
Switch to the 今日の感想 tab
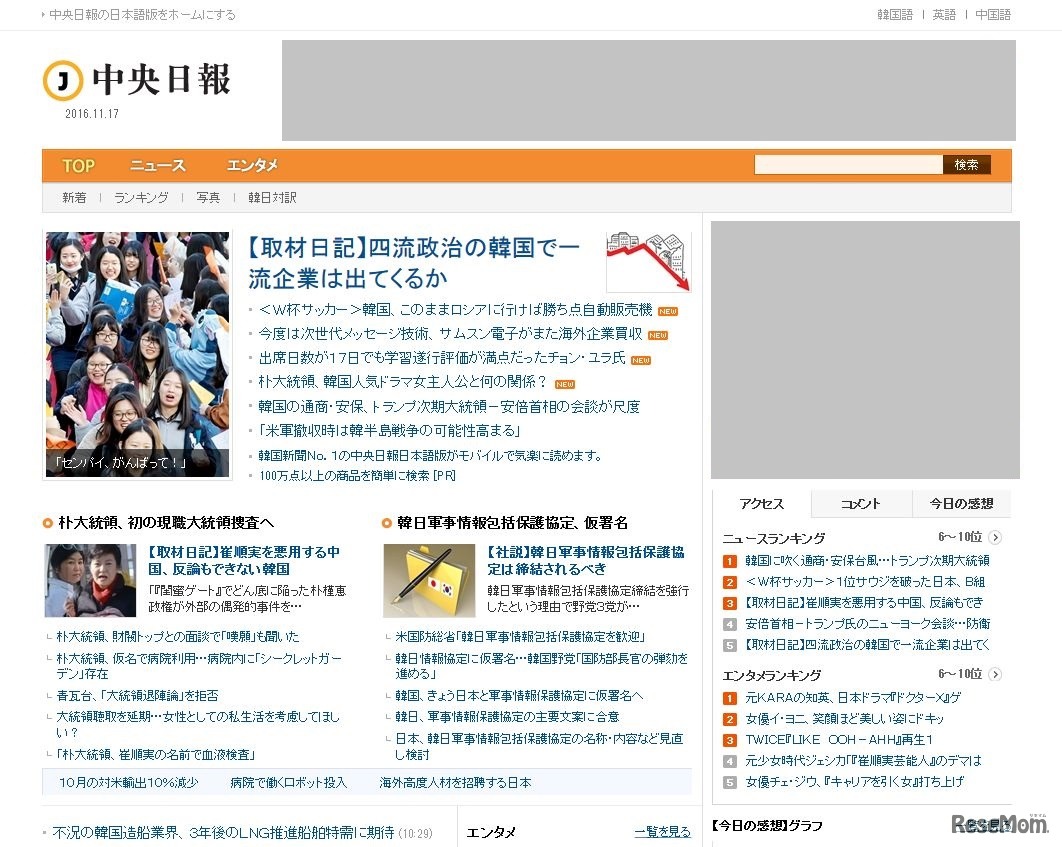961,504
